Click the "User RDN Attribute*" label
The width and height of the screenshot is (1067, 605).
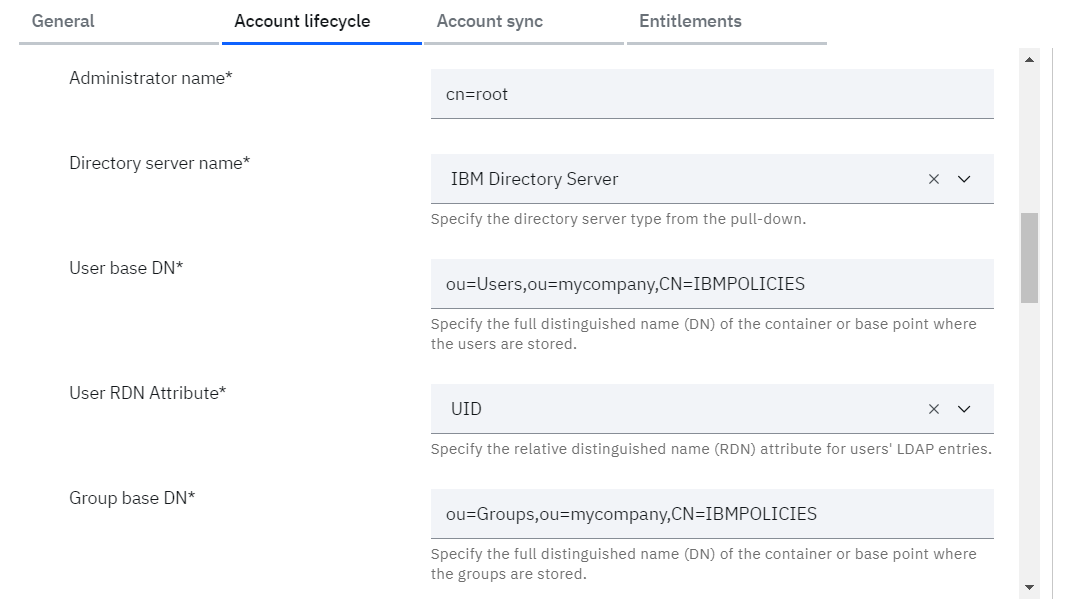tap(148, 393)
